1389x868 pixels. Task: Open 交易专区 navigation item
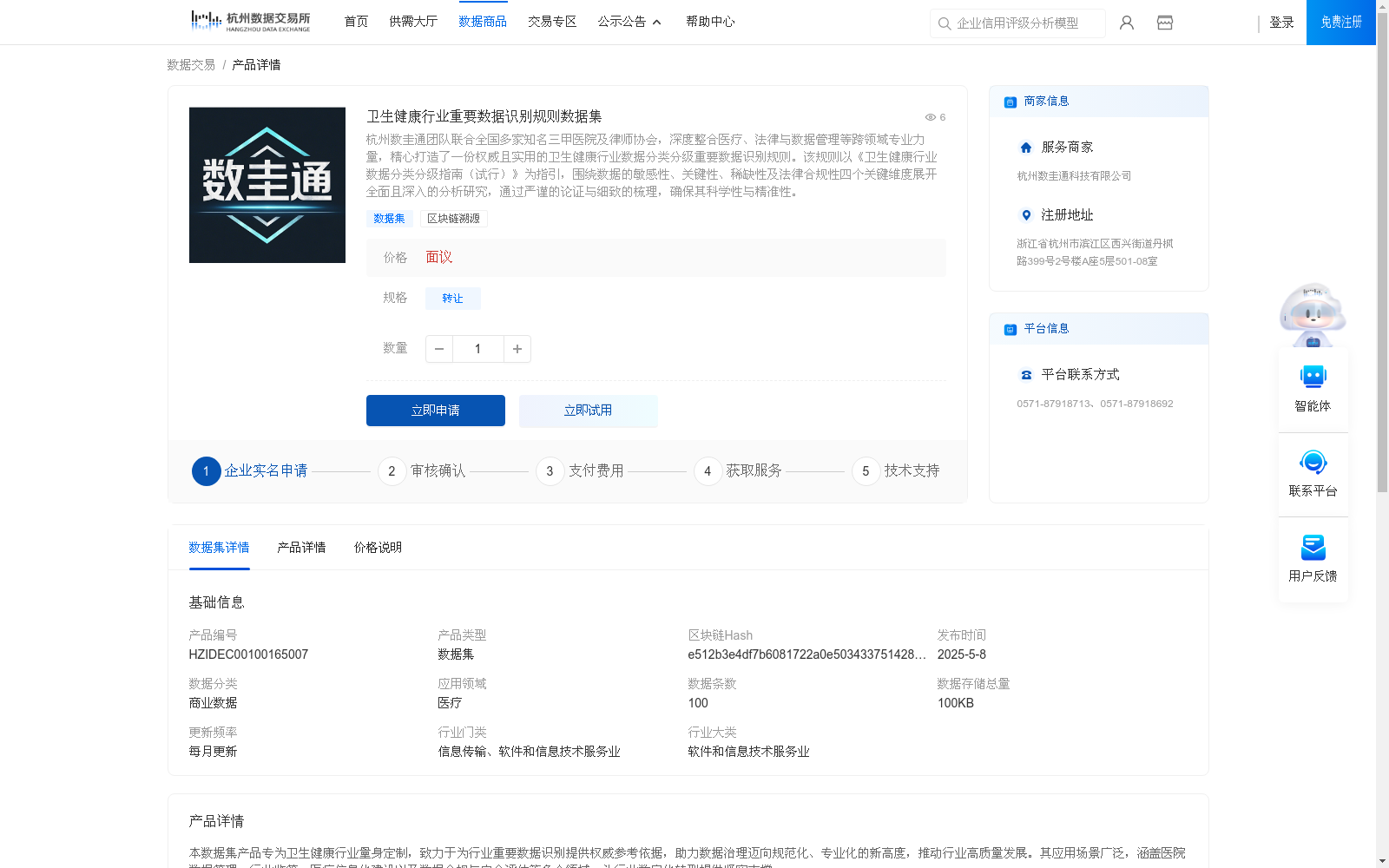point(552,22)
